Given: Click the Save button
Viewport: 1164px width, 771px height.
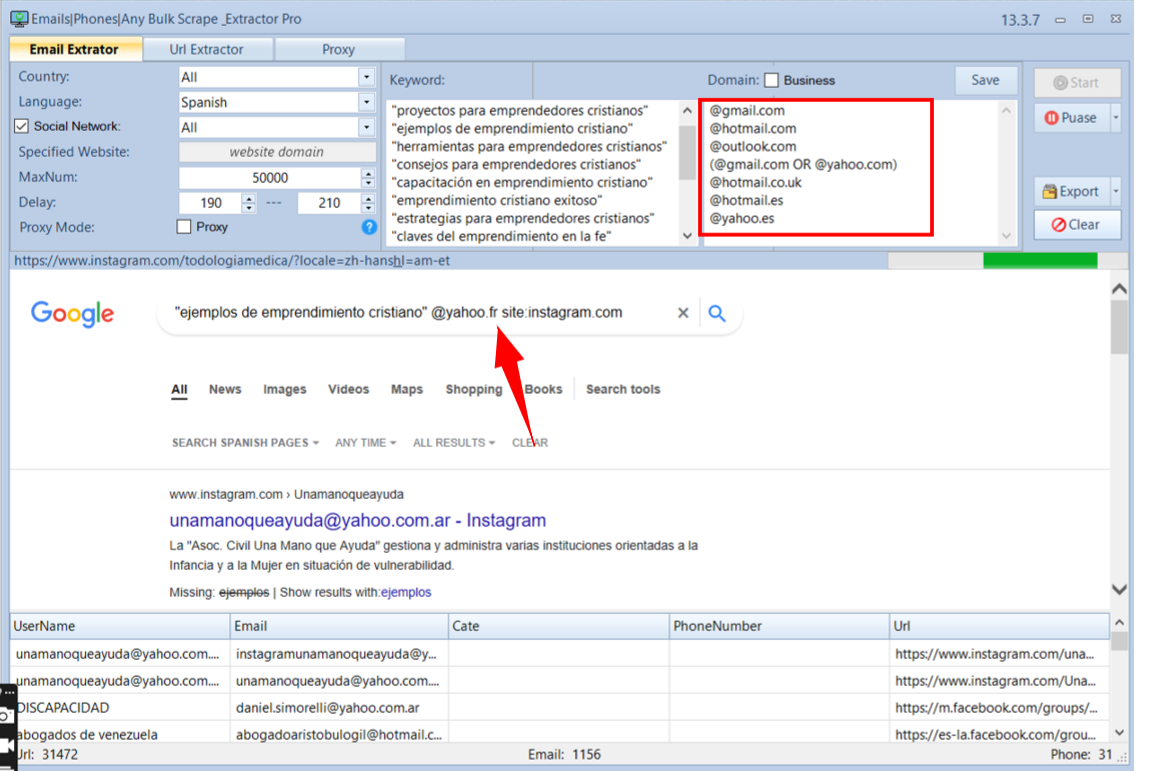Looking at the screenshot, I should 985,80.
